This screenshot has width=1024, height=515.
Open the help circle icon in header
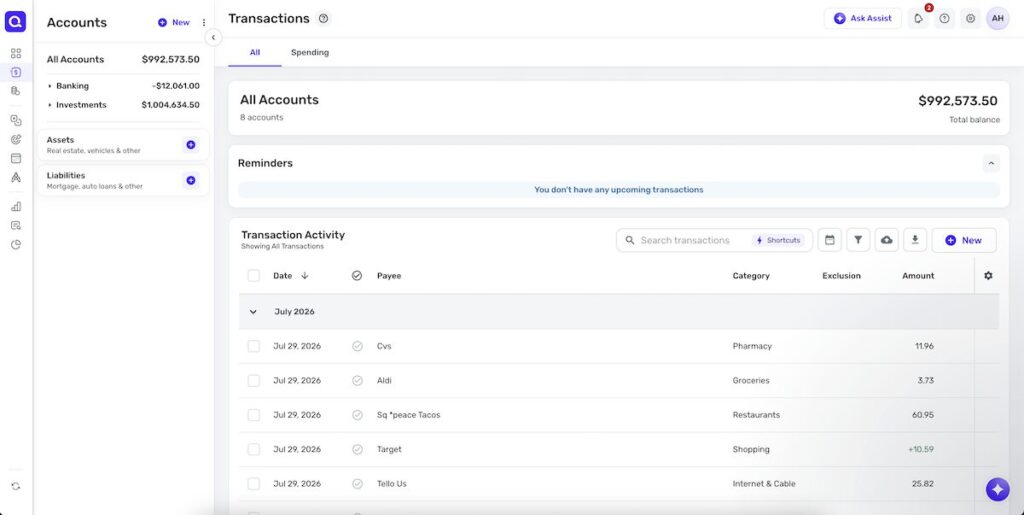(x=944, y=18)
